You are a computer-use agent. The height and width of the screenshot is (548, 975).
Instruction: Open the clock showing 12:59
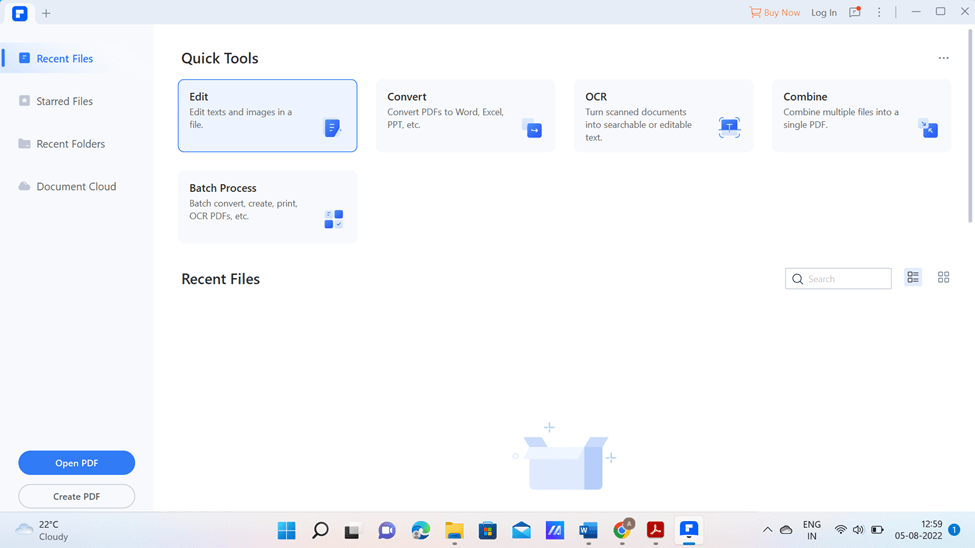(918, 530)
